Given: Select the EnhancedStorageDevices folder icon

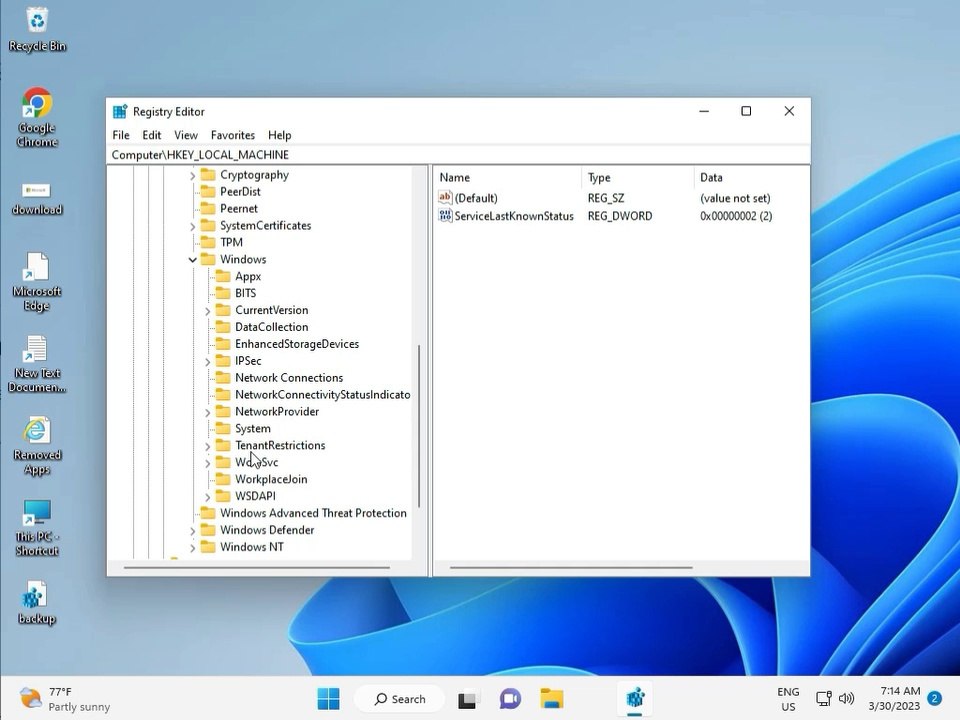Looking at the screenshot, I should click(223, 344).
